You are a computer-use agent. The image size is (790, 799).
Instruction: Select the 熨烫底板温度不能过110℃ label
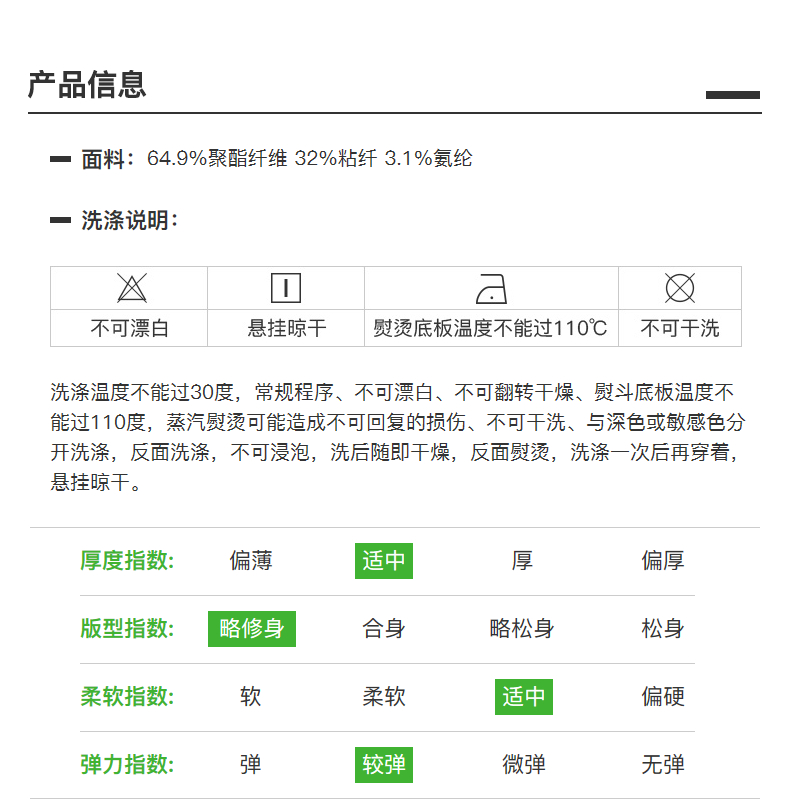tap(490, 328)
